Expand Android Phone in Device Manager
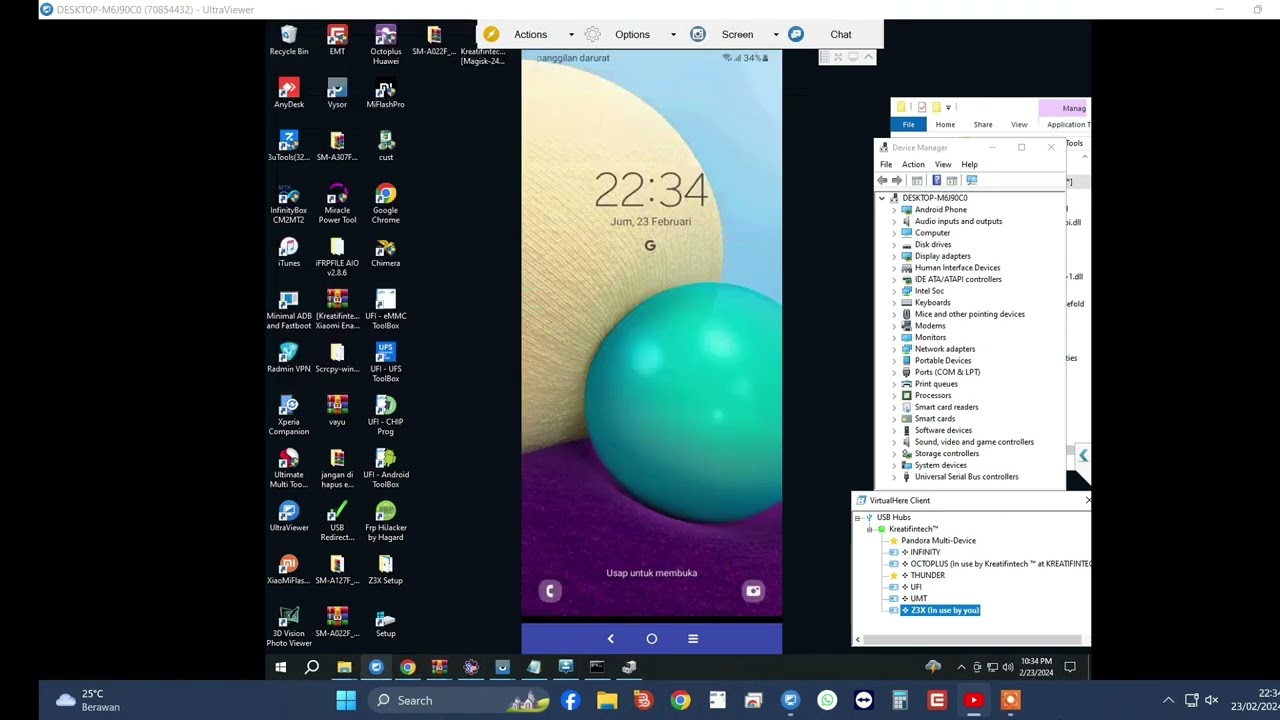The width and height of the screenshot is (1280, 720). click(894, 210)
